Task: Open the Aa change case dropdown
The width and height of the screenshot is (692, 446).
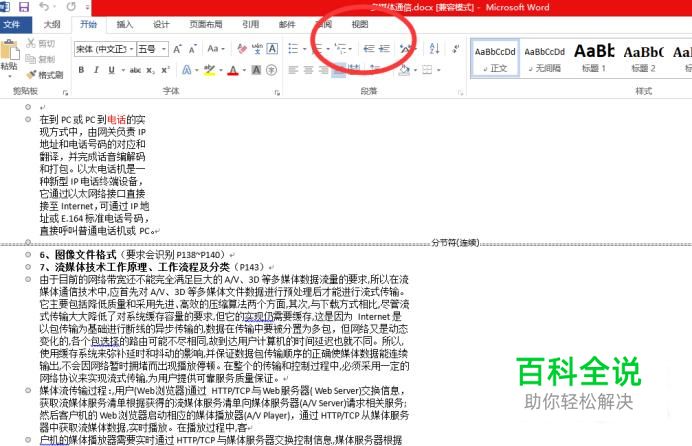Action: pyautogui.click(x=216, y=49)
